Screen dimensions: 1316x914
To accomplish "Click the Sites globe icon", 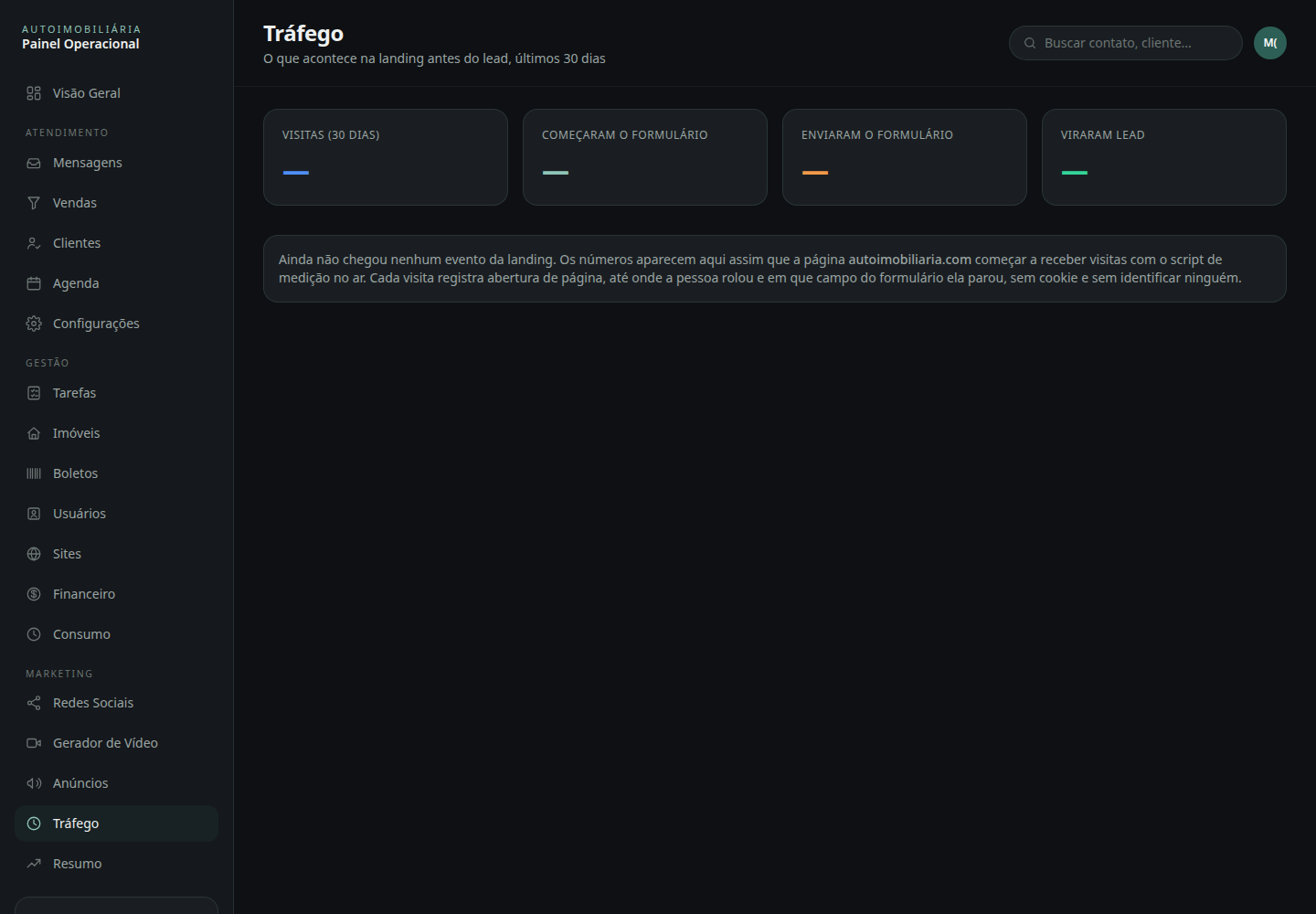I will coord(34,554).
